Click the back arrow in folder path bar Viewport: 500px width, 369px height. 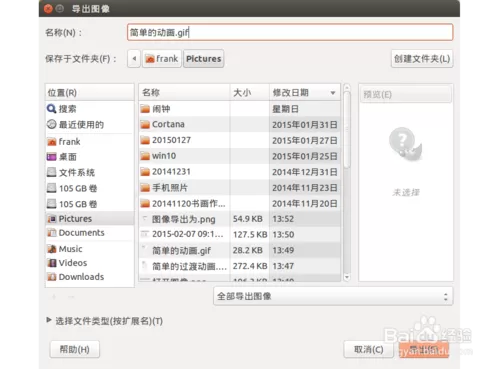tap(134, 59)
